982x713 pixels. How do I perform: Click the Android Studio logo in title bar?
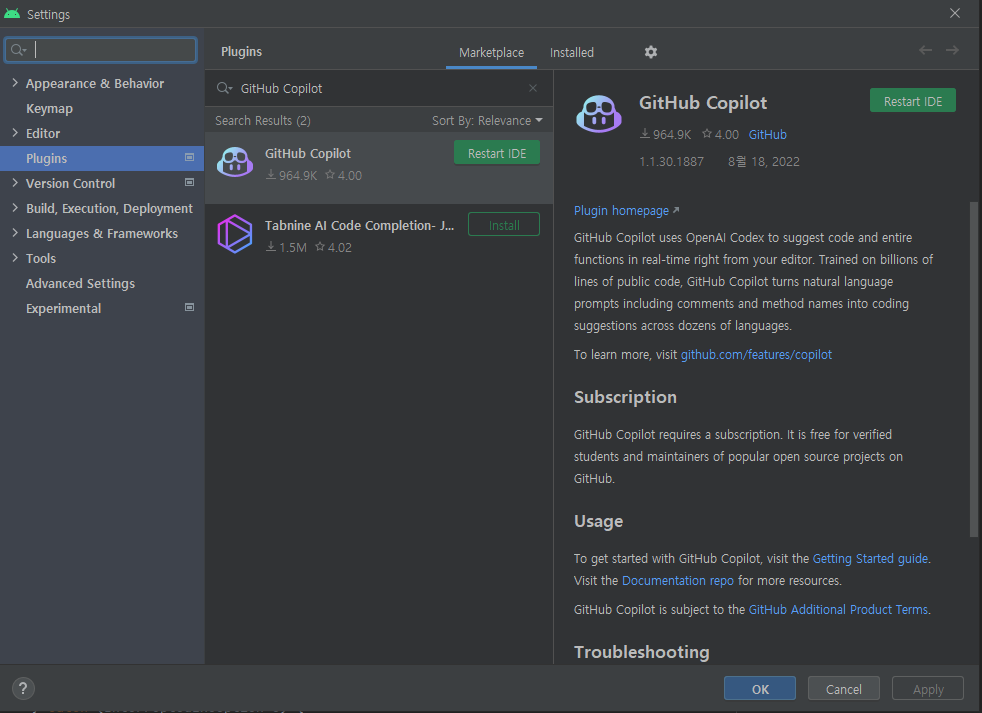click(x=12, y=13)
